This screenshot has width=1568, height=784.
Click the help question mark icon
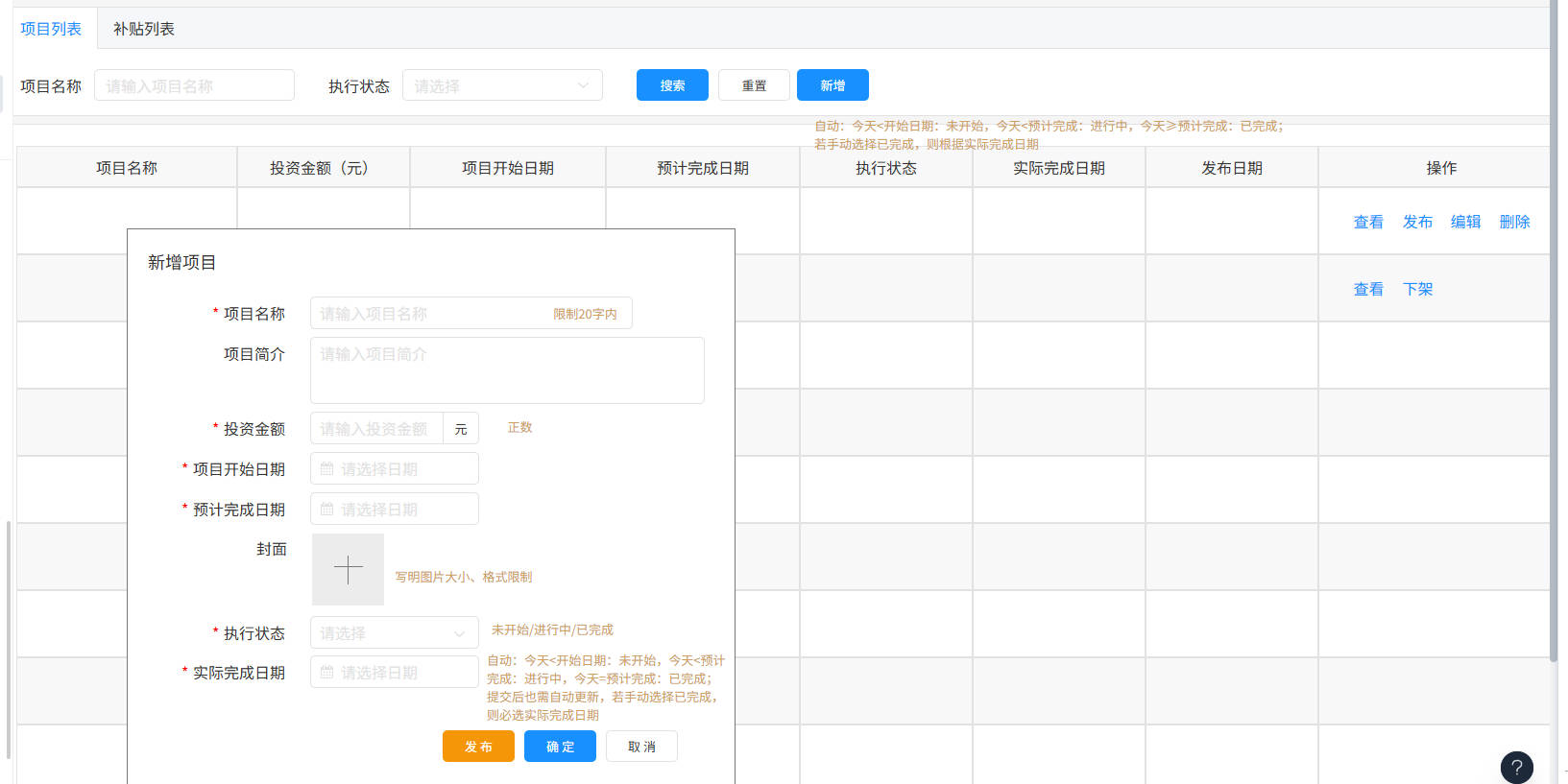1516,767
